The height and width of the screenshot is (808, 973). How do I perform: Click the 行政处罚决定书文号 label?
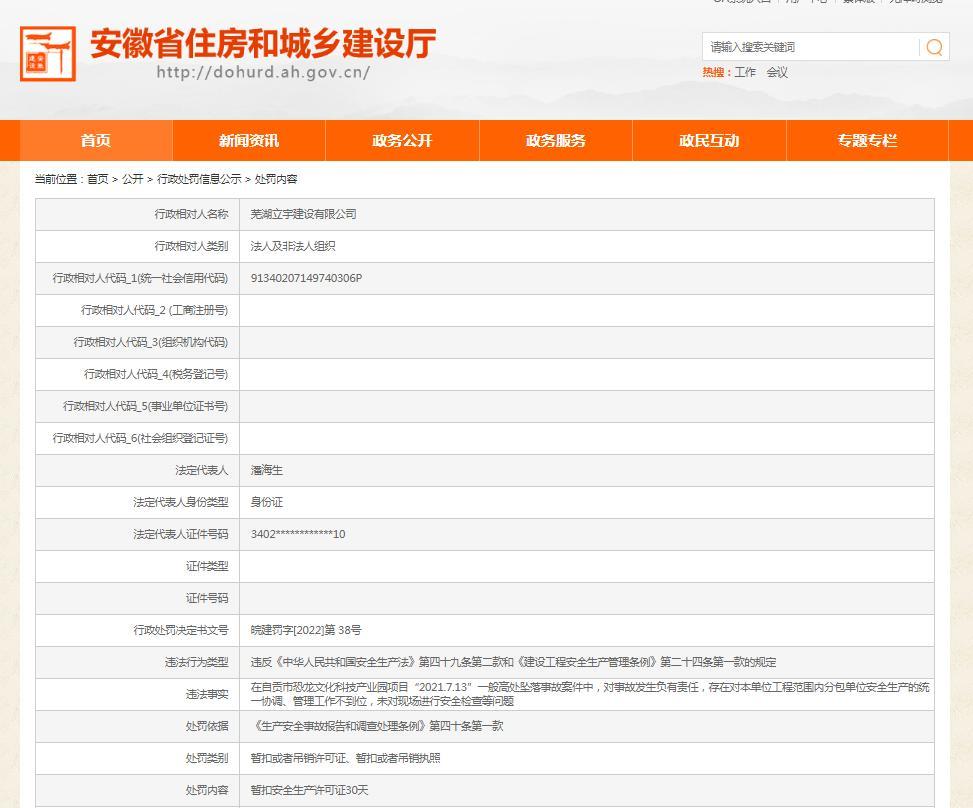181,631
